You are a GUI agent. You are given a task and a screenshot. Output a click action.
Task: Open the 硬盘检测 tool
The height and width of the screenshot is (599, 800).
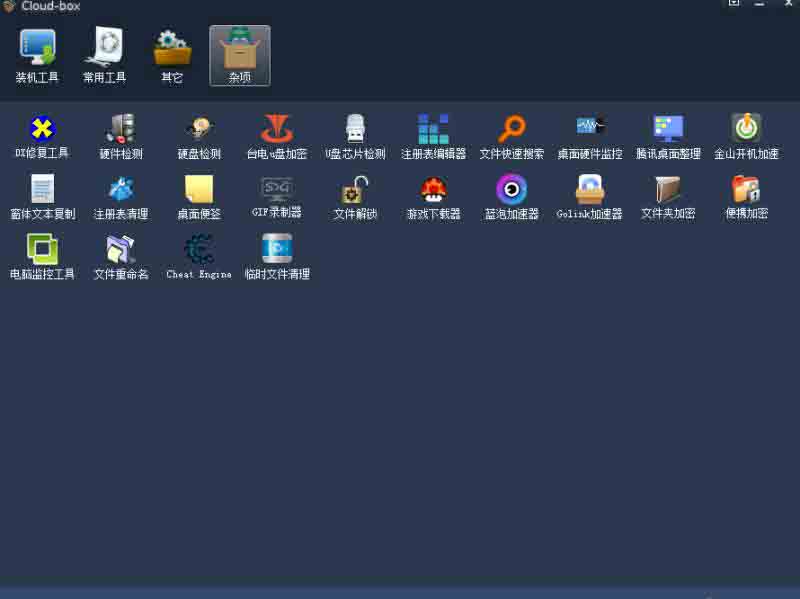point(199,137)
